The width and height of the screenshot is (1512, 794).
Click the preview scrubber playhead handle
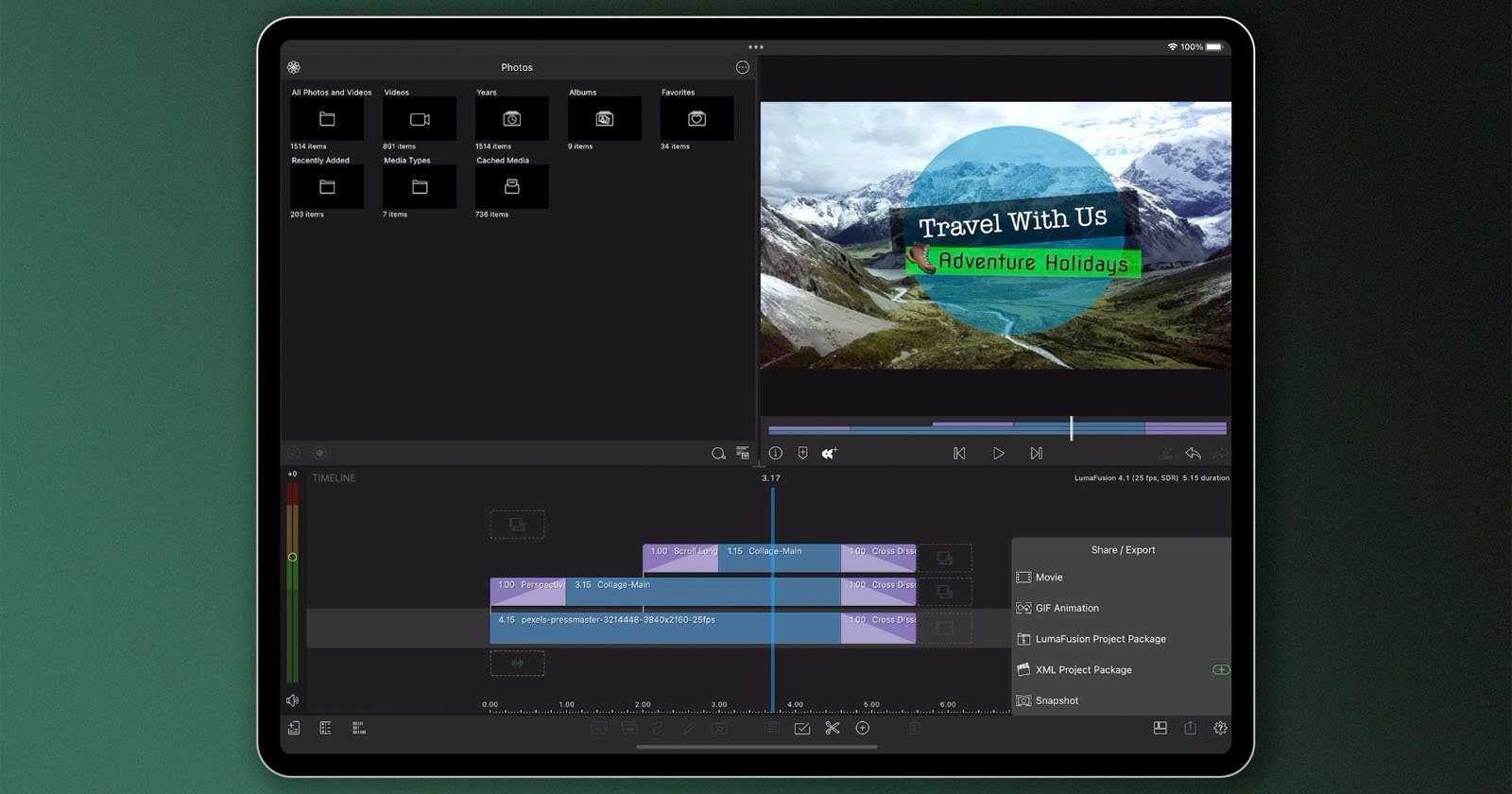1071,428
